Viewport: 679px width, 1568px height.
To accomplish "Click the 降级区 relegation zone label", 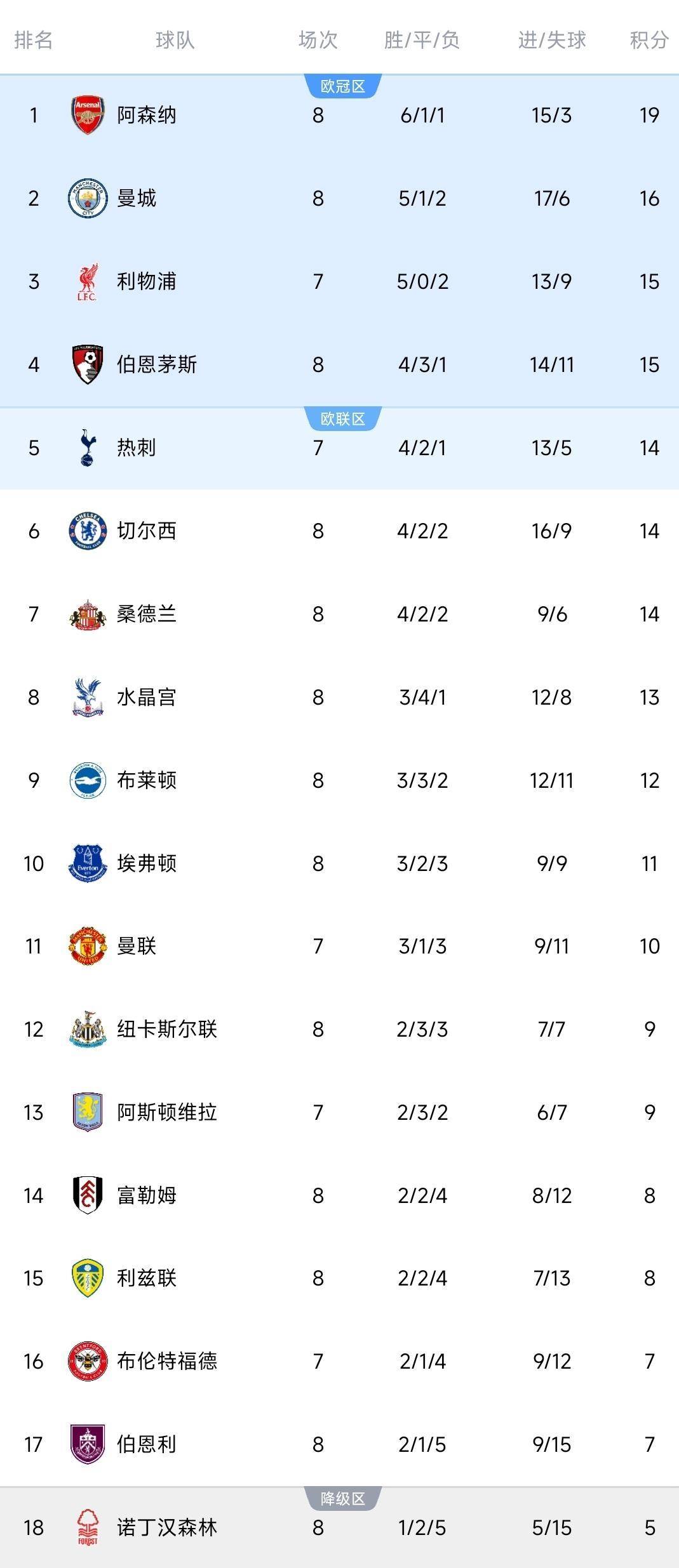I will click(x=343, y=1499).
